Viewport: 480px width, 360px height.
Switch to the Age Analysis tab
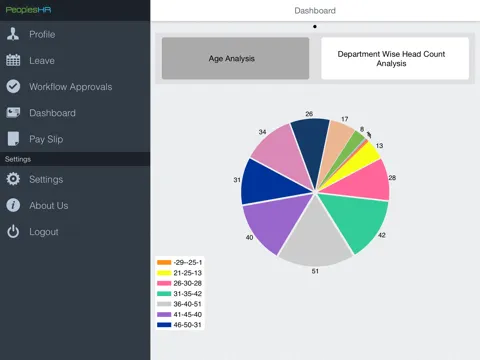tap(235, 58)
